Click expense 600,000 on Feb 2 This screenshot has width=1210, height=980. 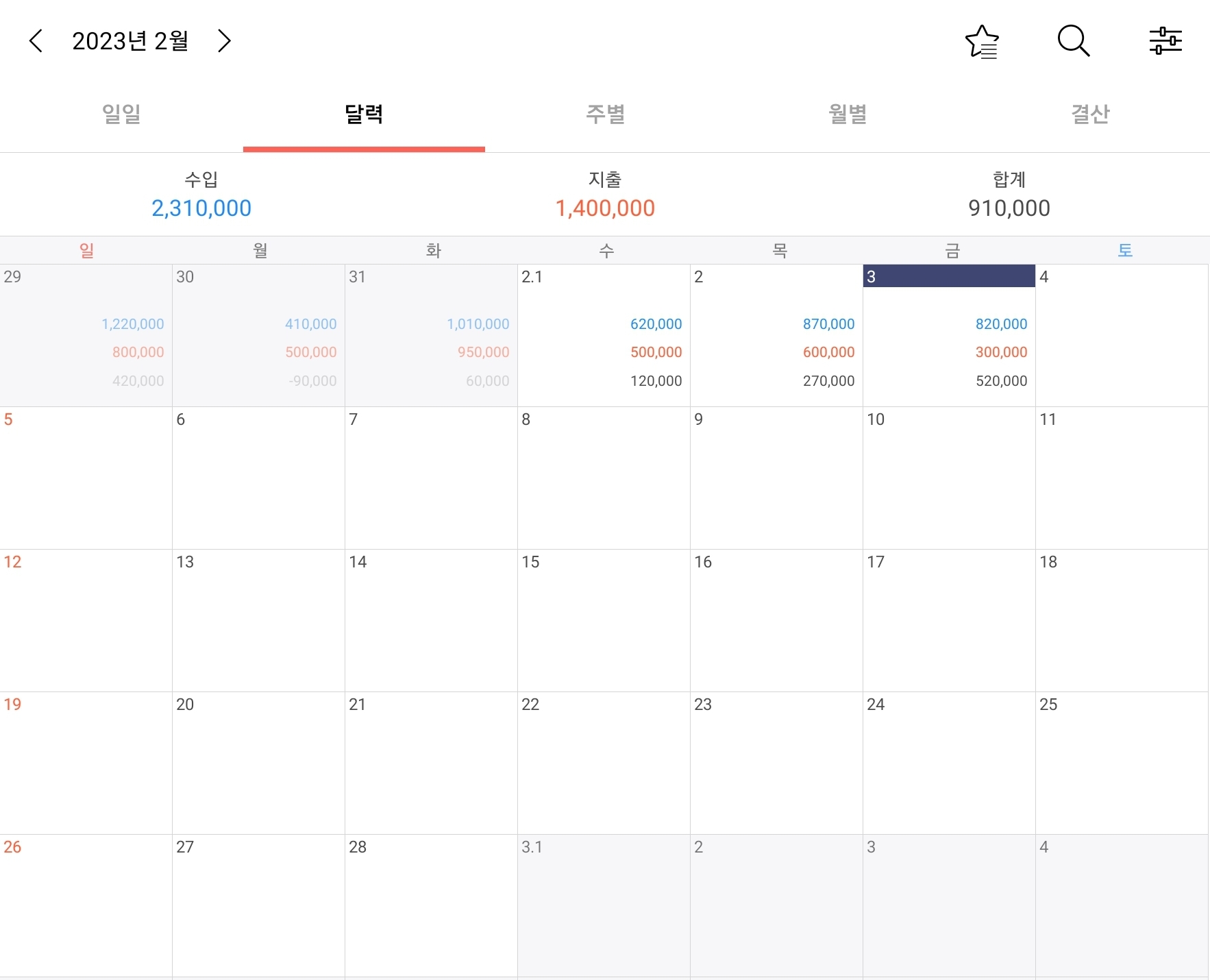828,352
